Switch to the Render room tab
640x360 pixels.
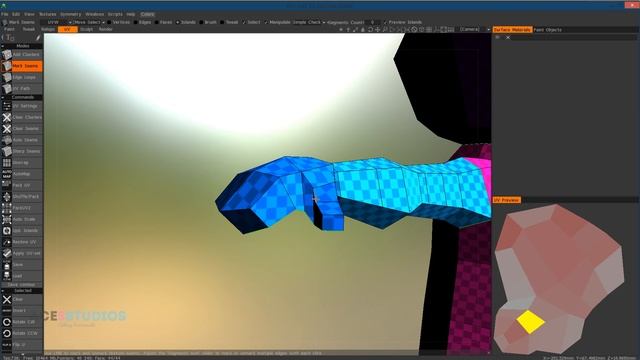point(105,29)
